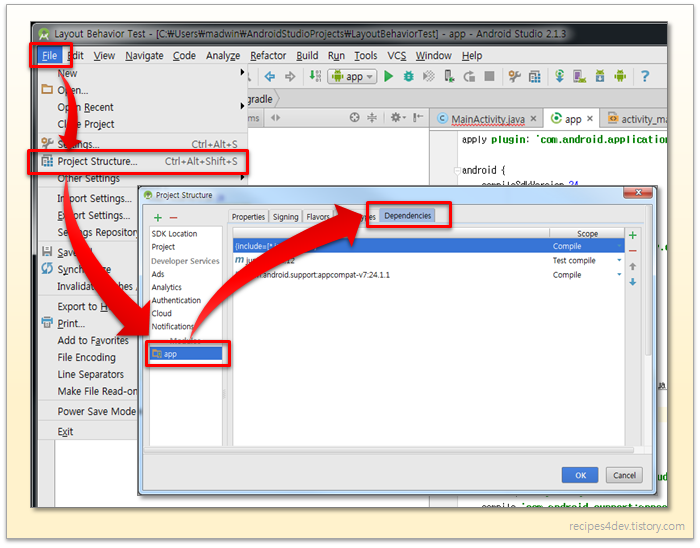Open the Tools menu
The width and height of the screenshot is (700, 548).
pyautogui.click(x=366, y=56)
